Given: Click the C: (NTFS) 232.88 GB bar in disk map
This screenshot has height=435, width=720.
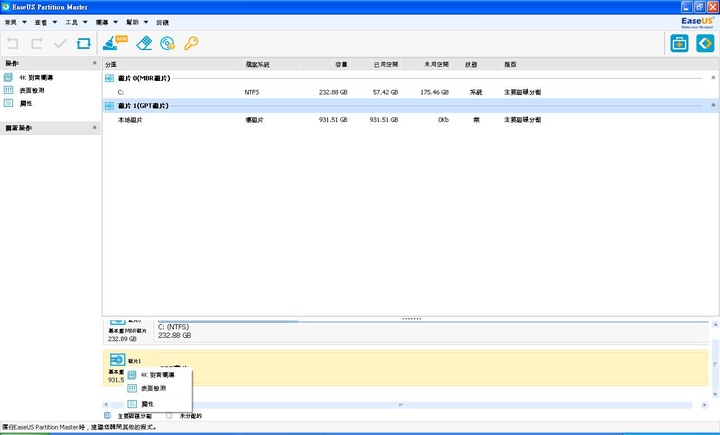Looking at the screenshot, I should click(432, 331).
